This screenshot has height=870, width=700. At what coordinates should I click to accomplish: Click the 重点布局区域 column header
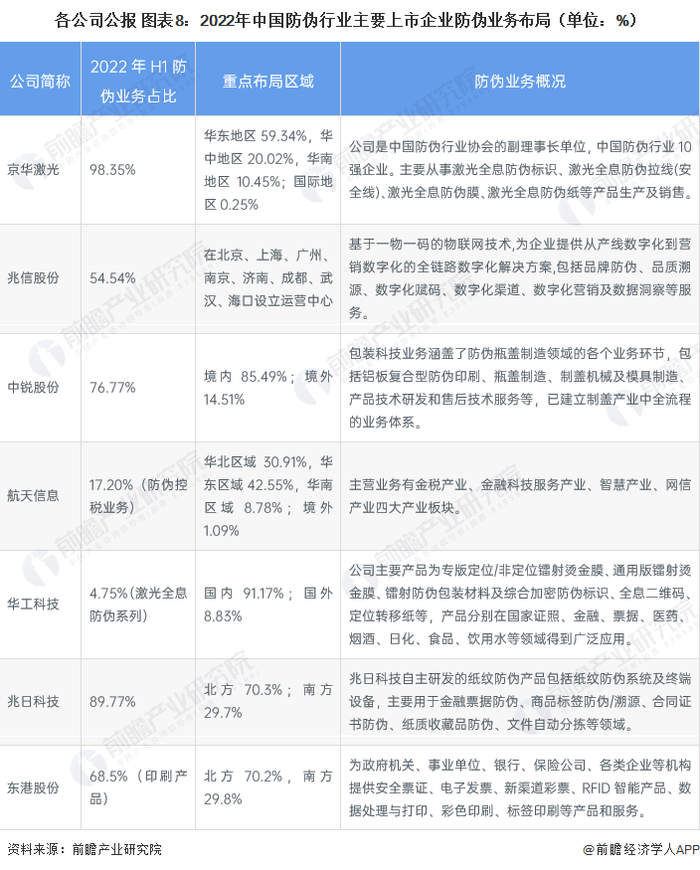268,81
